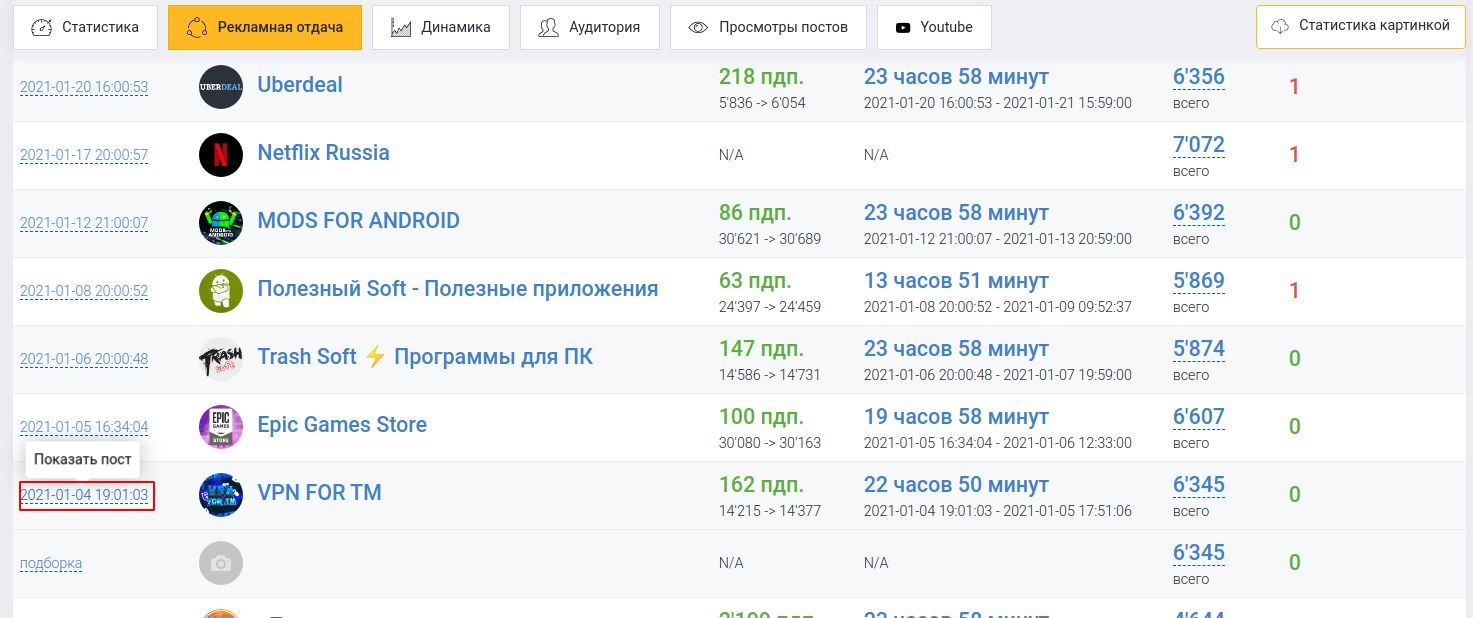
Task: Click the 22 часов 50 минут duration
Action: [x=956, y=485]
